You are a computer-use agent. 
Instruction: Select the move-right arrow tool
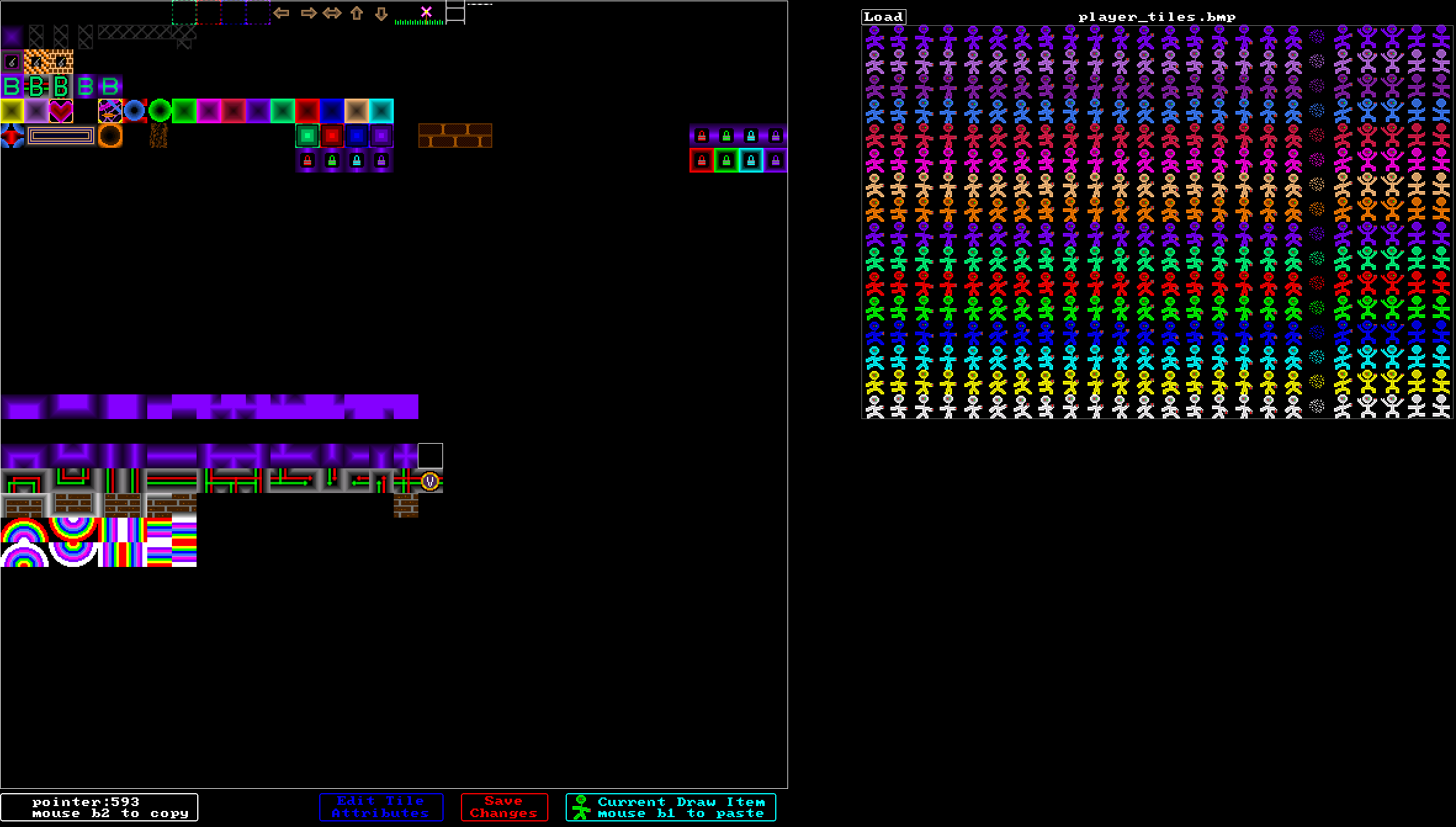308,13
